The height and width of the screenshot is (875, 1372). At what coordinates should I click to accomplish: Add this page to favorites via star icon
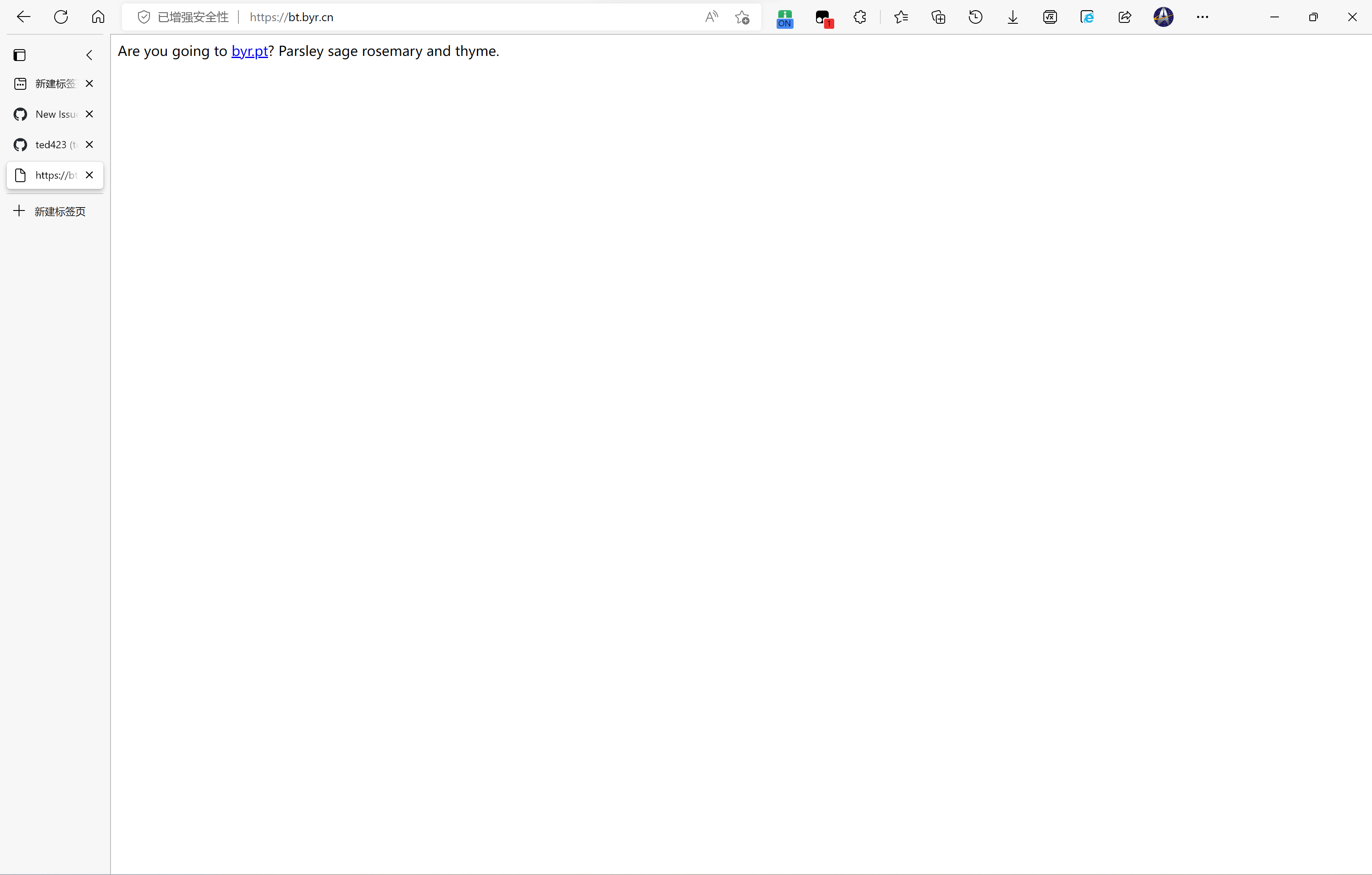742,17
